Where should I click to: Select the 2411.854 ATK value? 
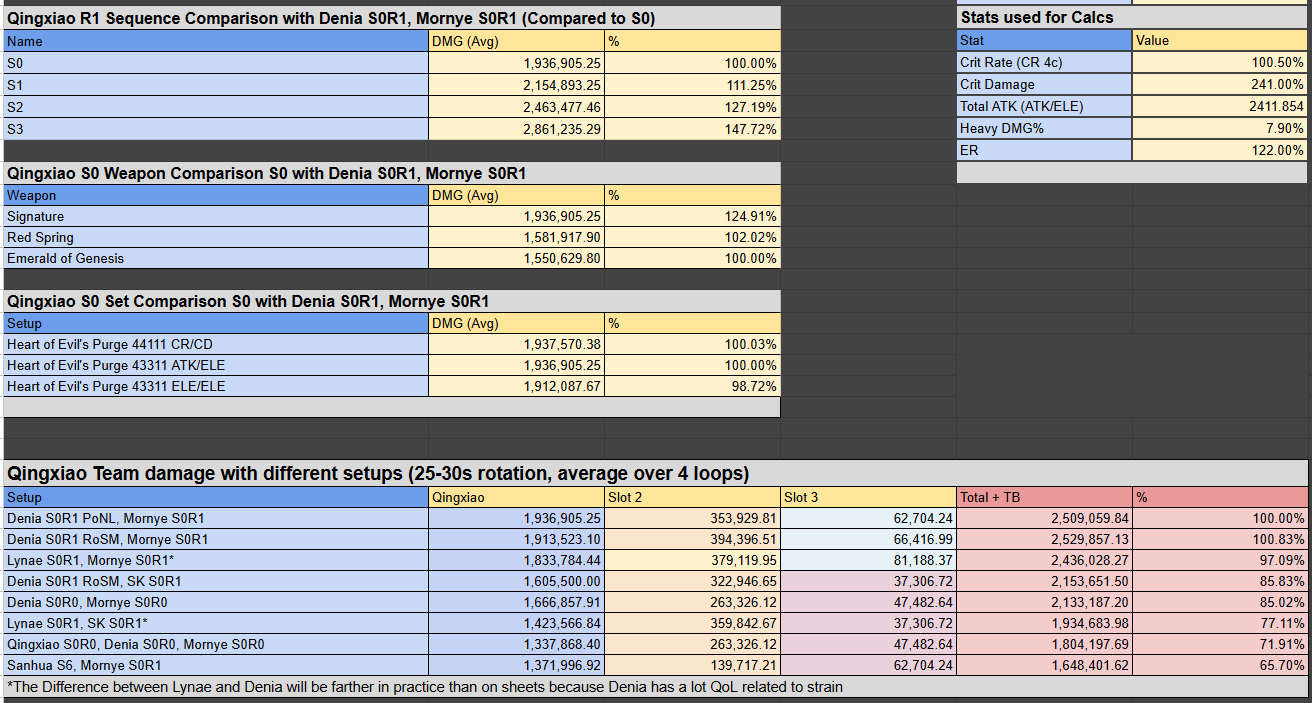[x=1220, y=106]
